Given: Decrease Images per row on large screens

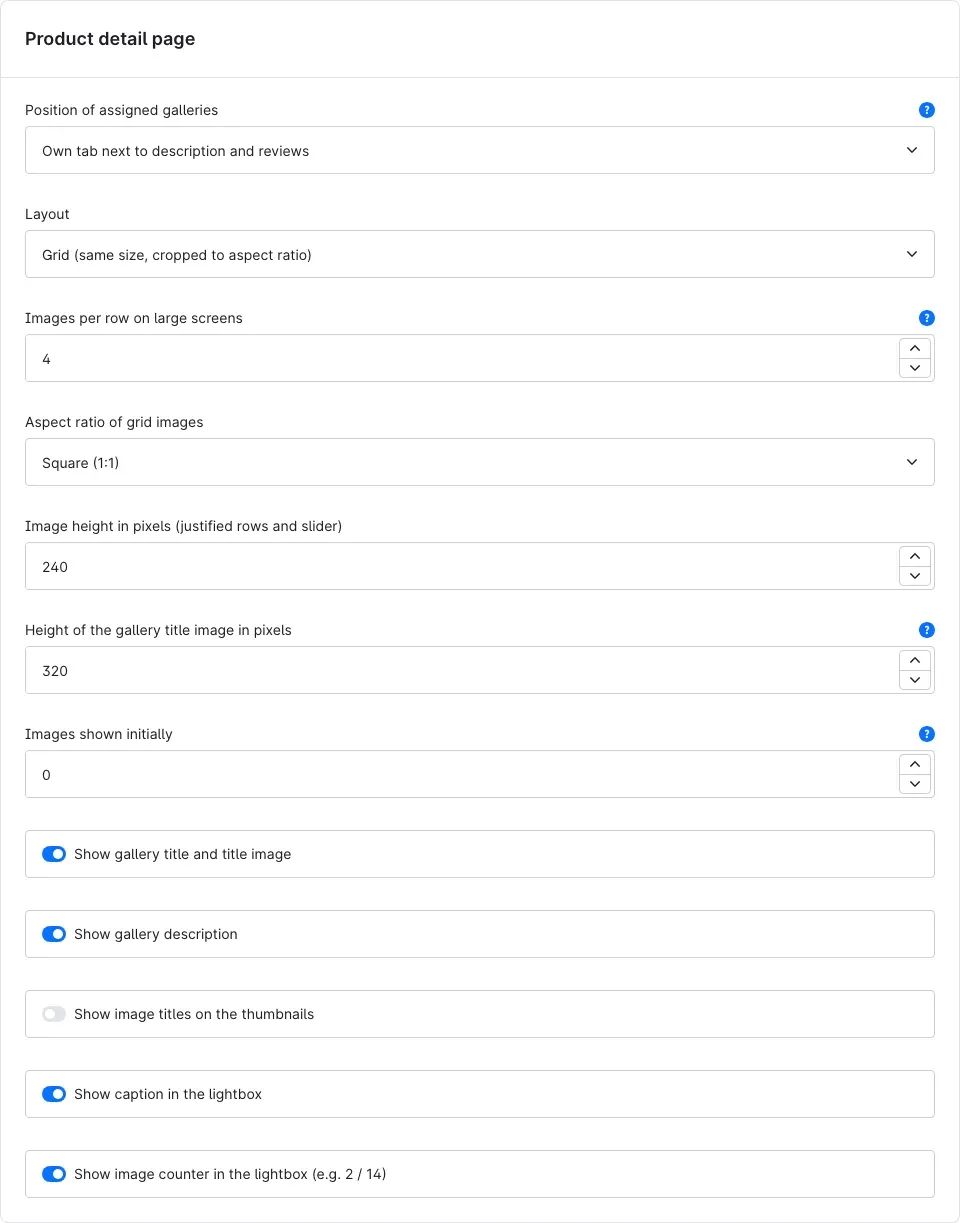Looking at the screenshot, I should click(915, 368).
